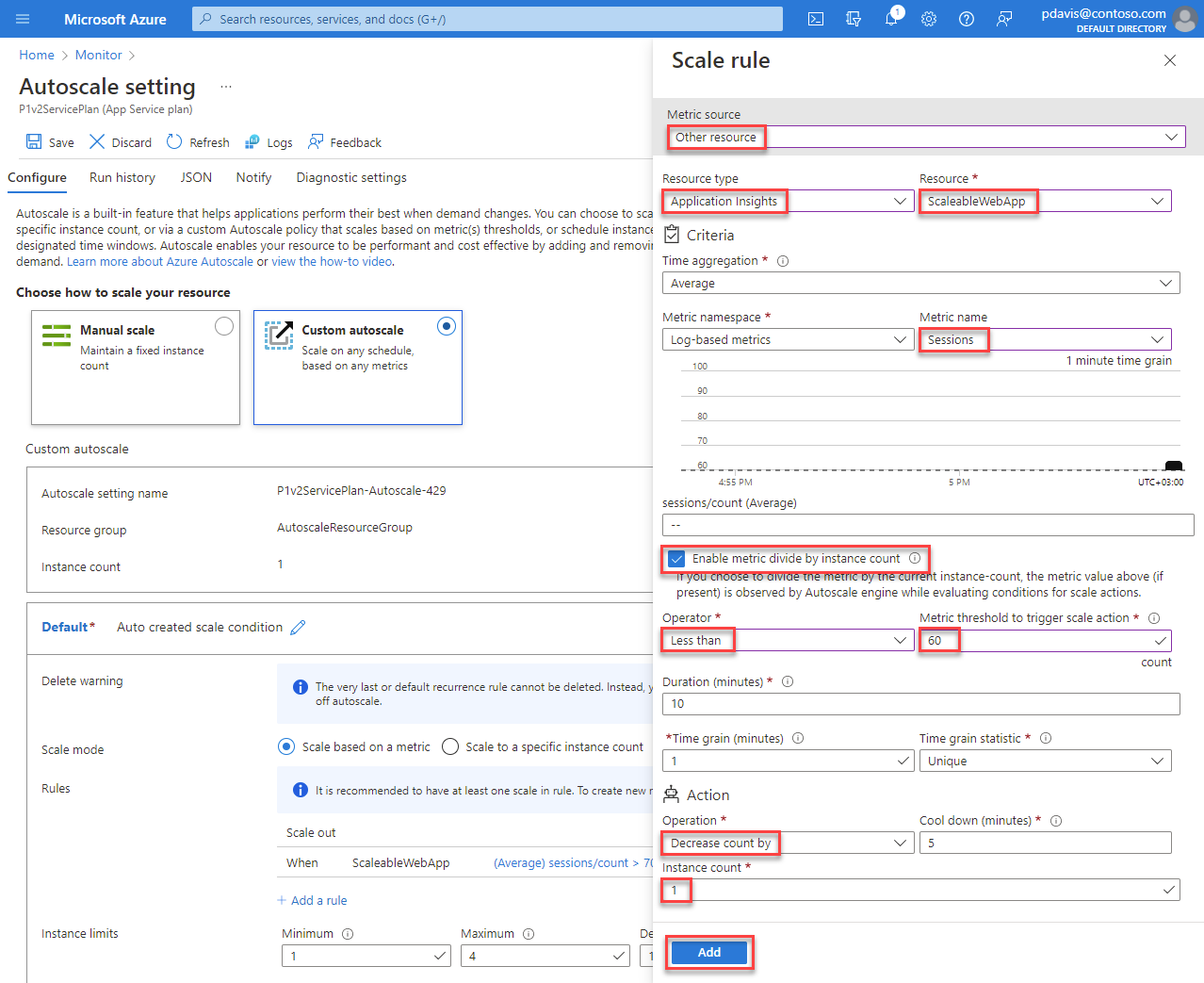
Task: Open the Time aggregation dropdown
Action: pyautogui.click(x=921, y=283)
